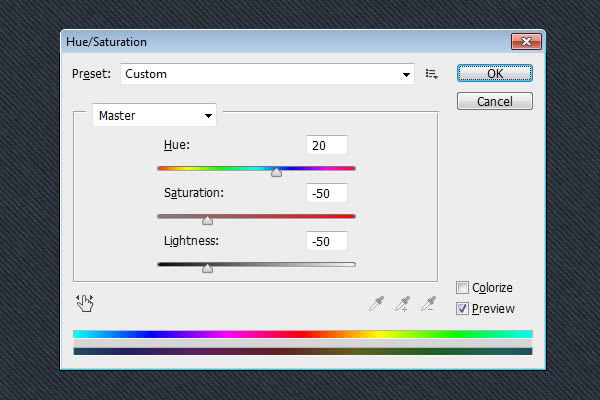Click the Hue slider handle
Screen dimensions: 600x400
tap(276, 172)
